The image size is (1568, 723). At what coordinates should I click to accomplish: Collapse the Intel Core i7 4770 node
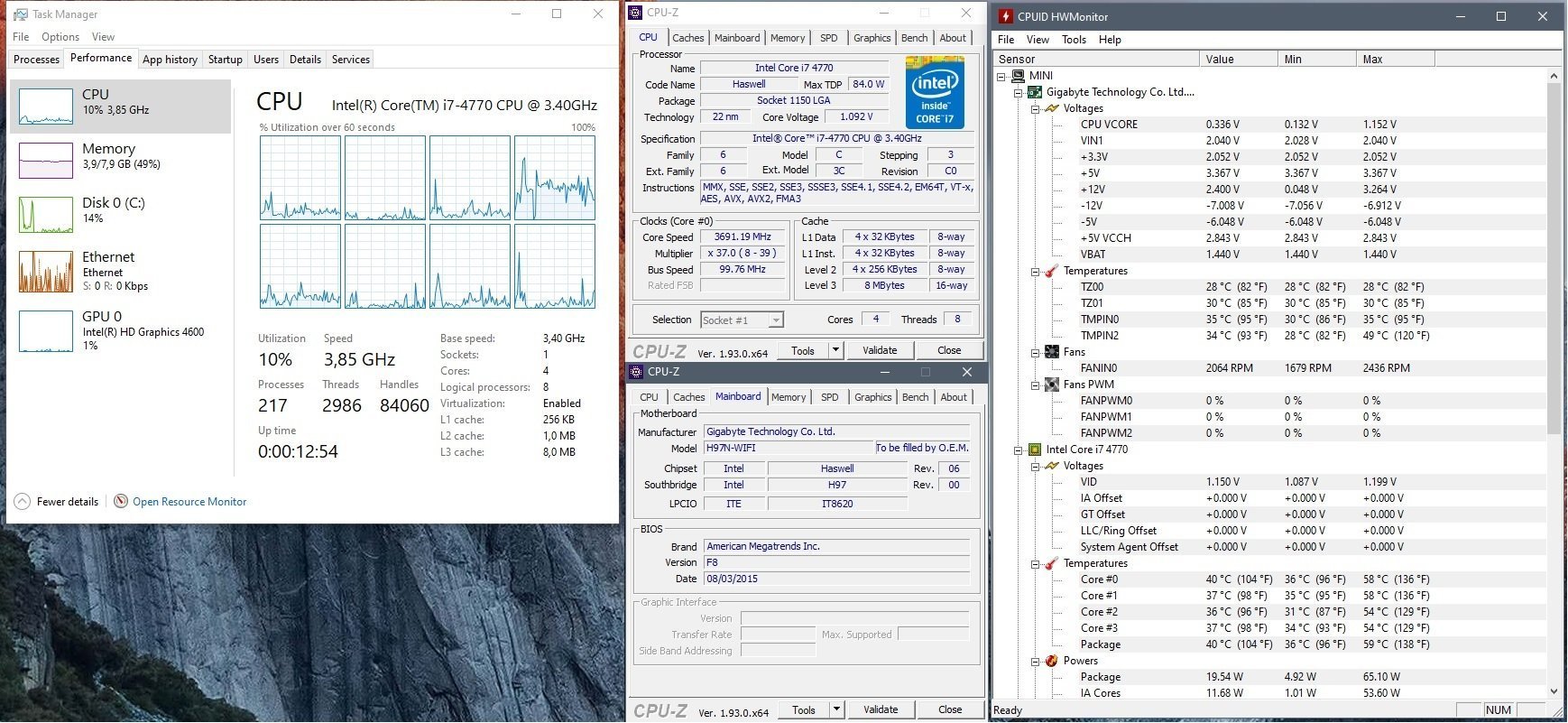(1019, 450)
